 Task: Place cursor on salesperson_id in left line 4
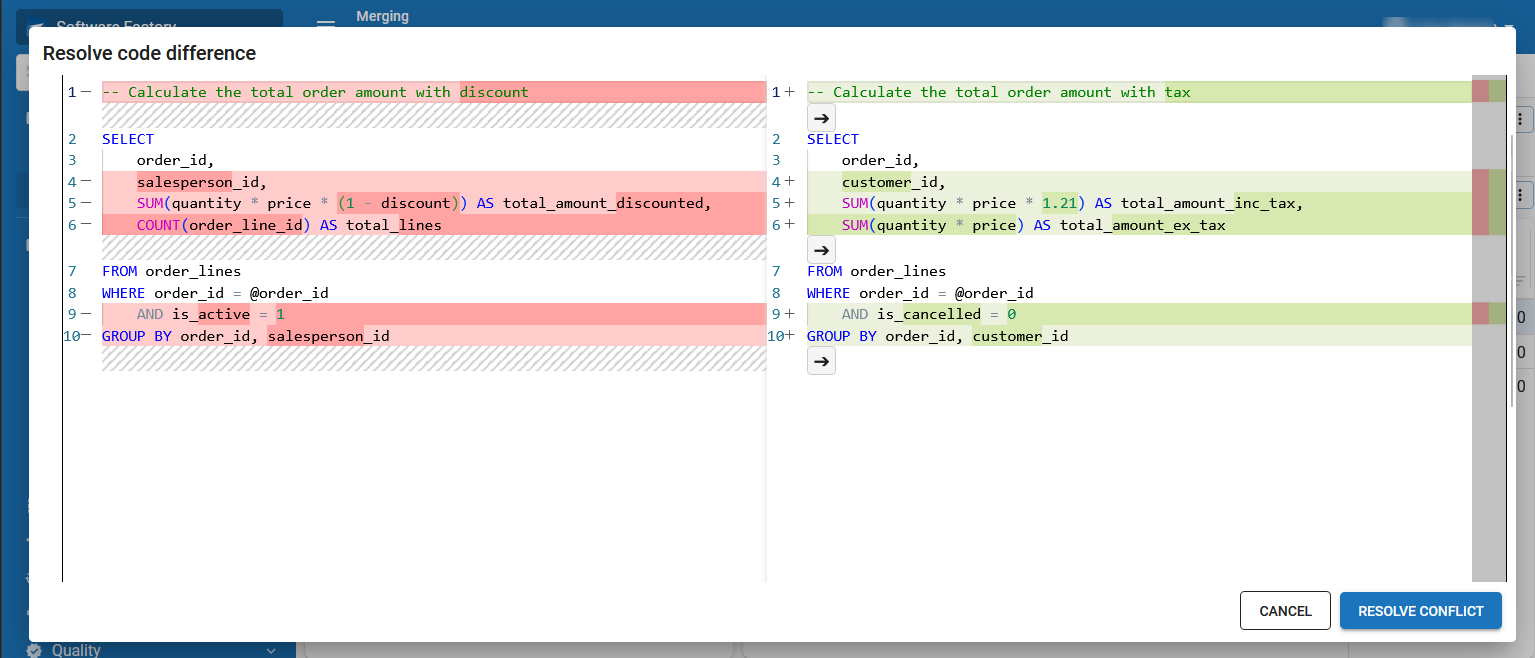coord(198,181)
